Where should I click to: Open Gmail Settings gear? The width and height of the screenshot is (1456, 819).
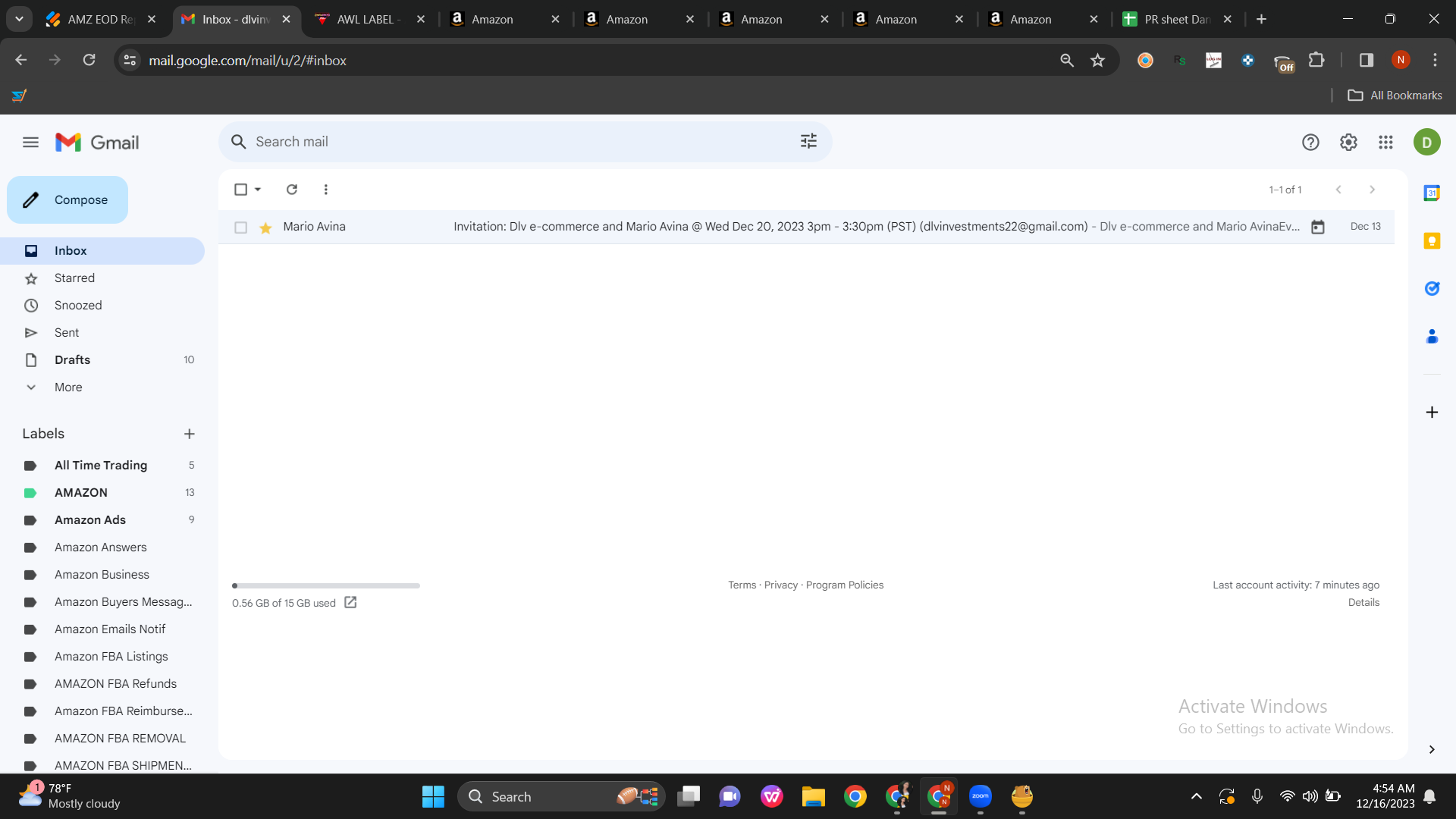pyautogui.click(x=1348, y=143)
